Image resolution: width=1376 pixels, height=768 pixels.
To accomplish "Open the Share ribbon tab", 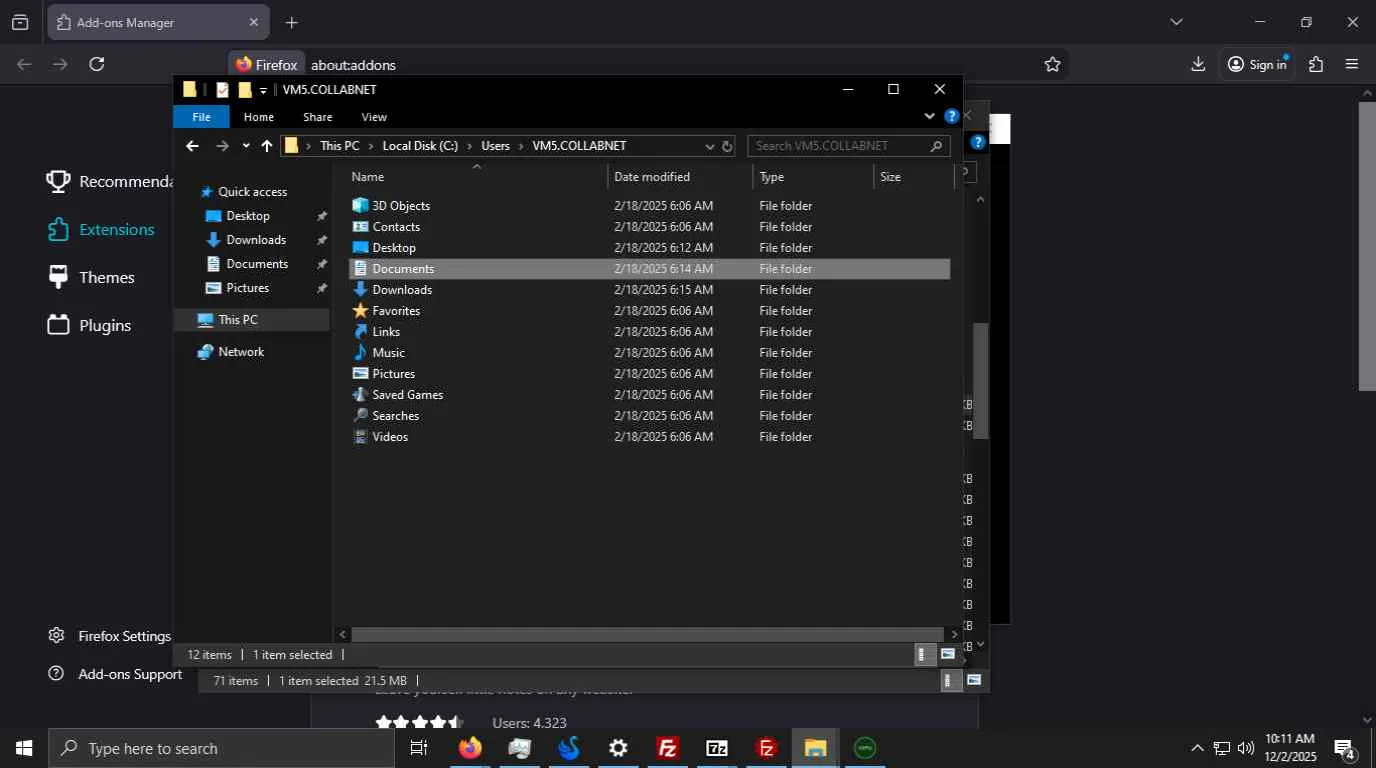I will [x=317, y=117].
